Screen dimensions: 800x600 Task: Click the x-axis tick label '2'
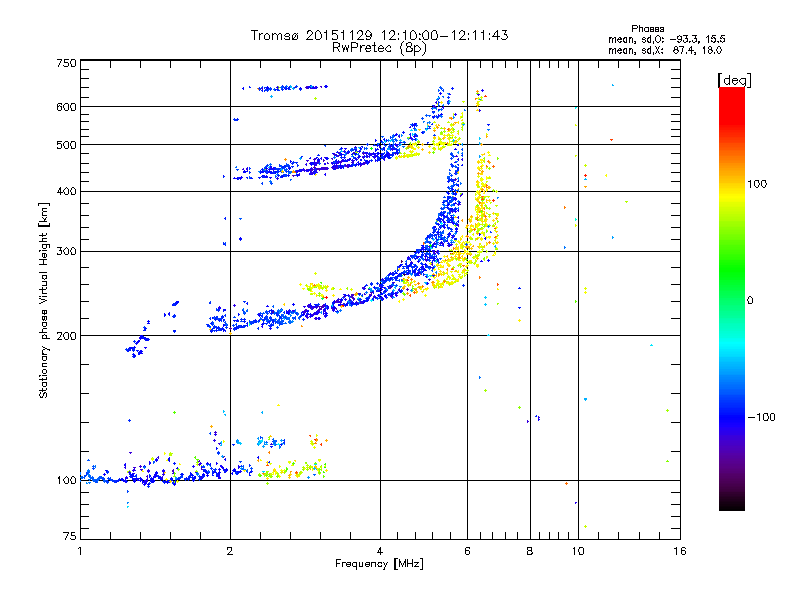coord(230,551)
